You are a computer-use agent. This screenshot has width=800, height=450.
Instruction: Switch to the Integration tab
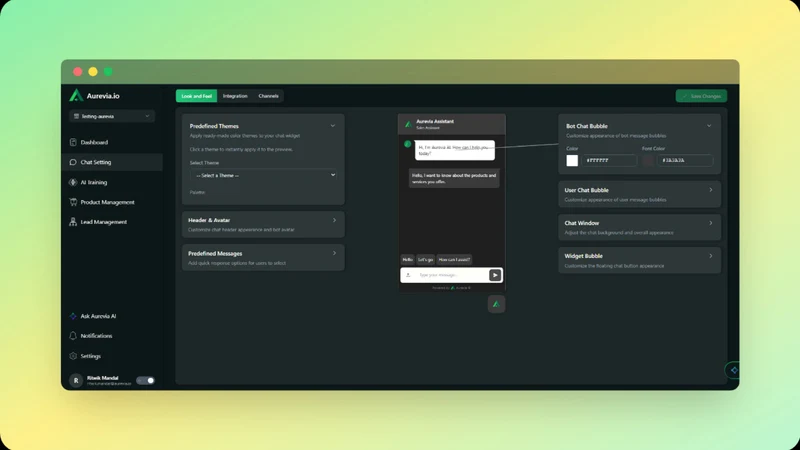tap(235, 96)
